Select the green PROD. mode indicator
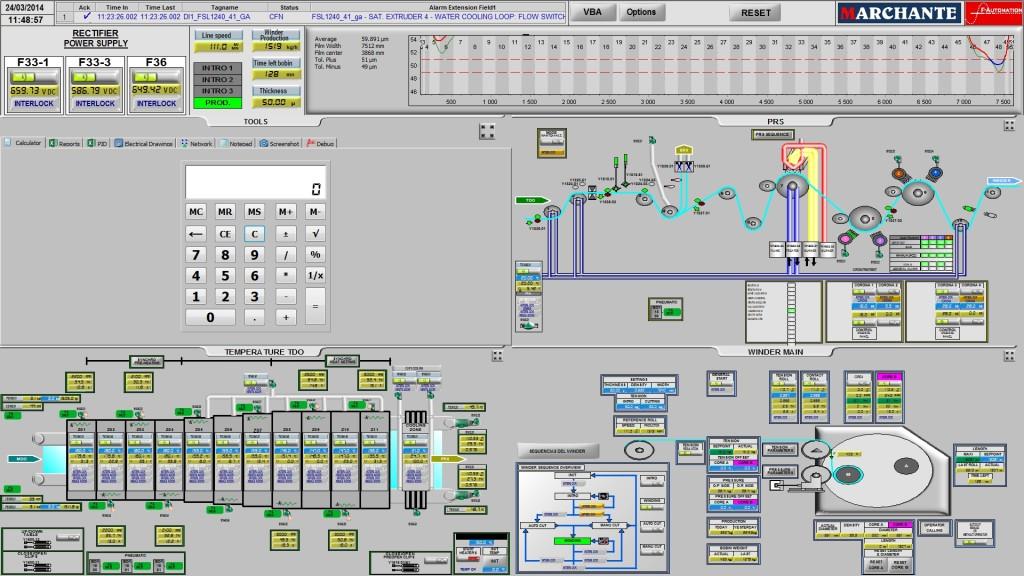Screen dimensions: 1024x576 point(217,102)
